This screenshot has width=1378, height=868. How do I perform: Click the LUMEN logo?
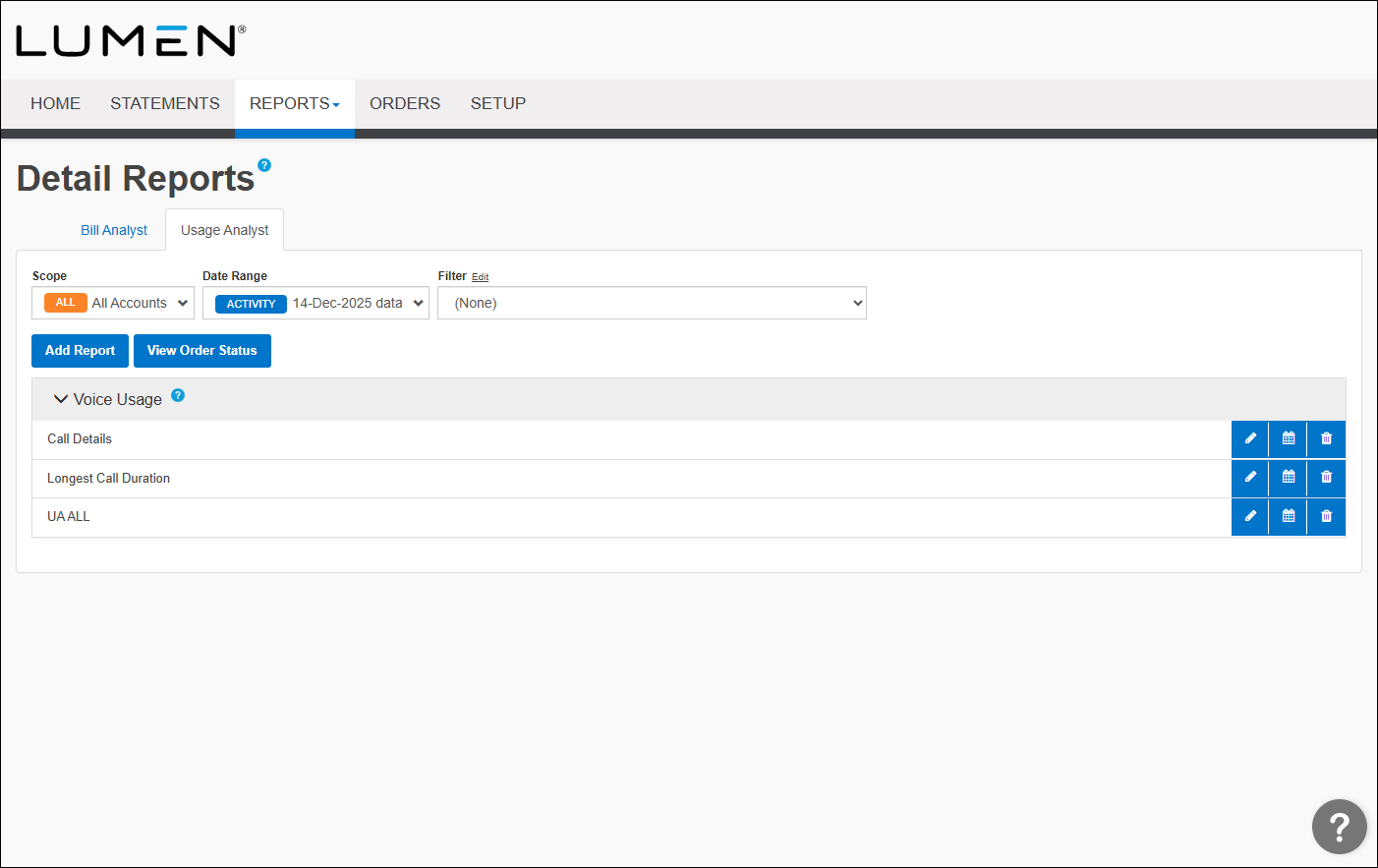129,40
